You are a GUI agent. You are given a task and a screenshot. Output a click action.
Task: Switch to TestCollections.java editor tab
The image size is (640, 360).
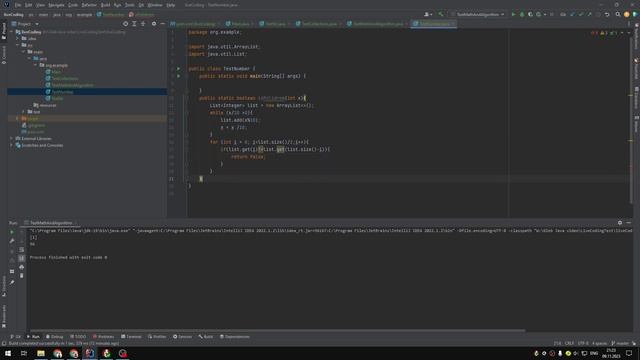pyautogui.click(x=319, y=24)
